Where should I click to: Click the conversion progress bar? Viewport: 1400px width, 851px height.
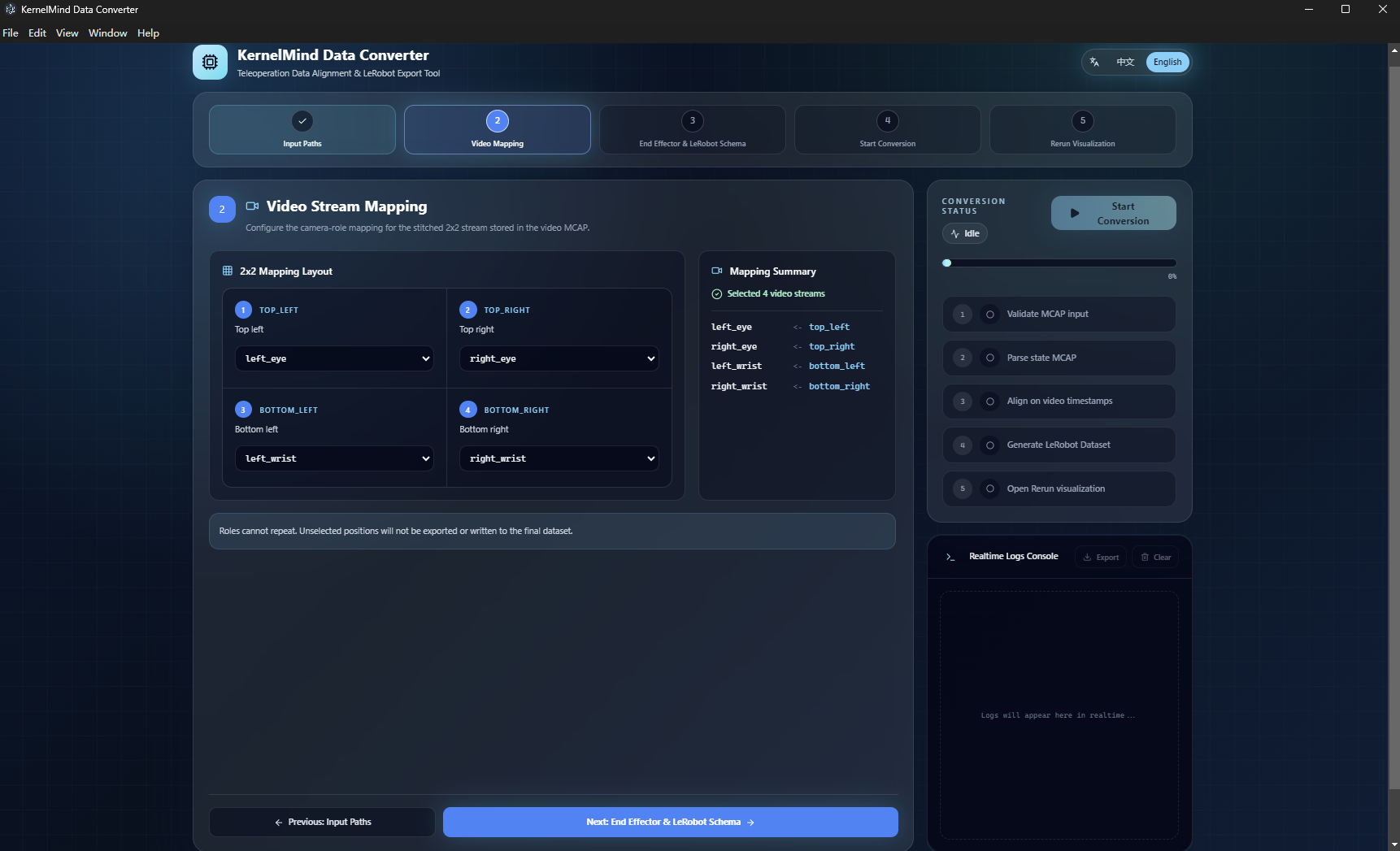pos(1059,263)
